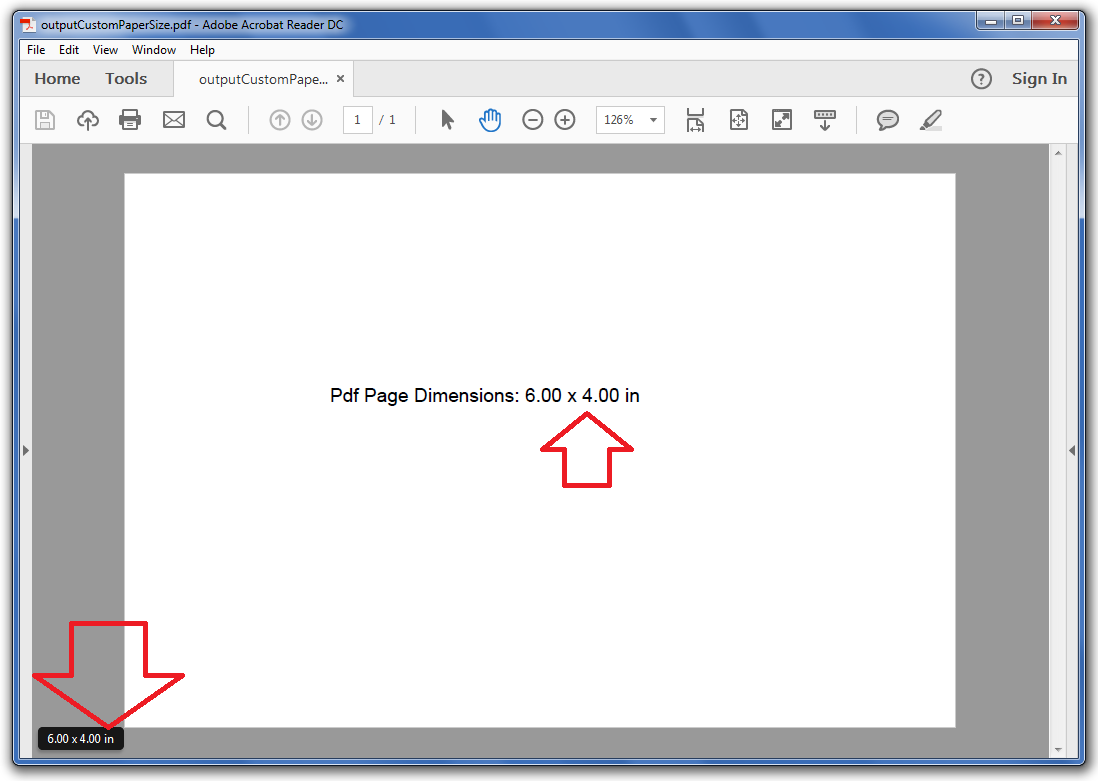This screenshot has height=781, width=1098.
Task: Print the PDF document
Action: 129,119
